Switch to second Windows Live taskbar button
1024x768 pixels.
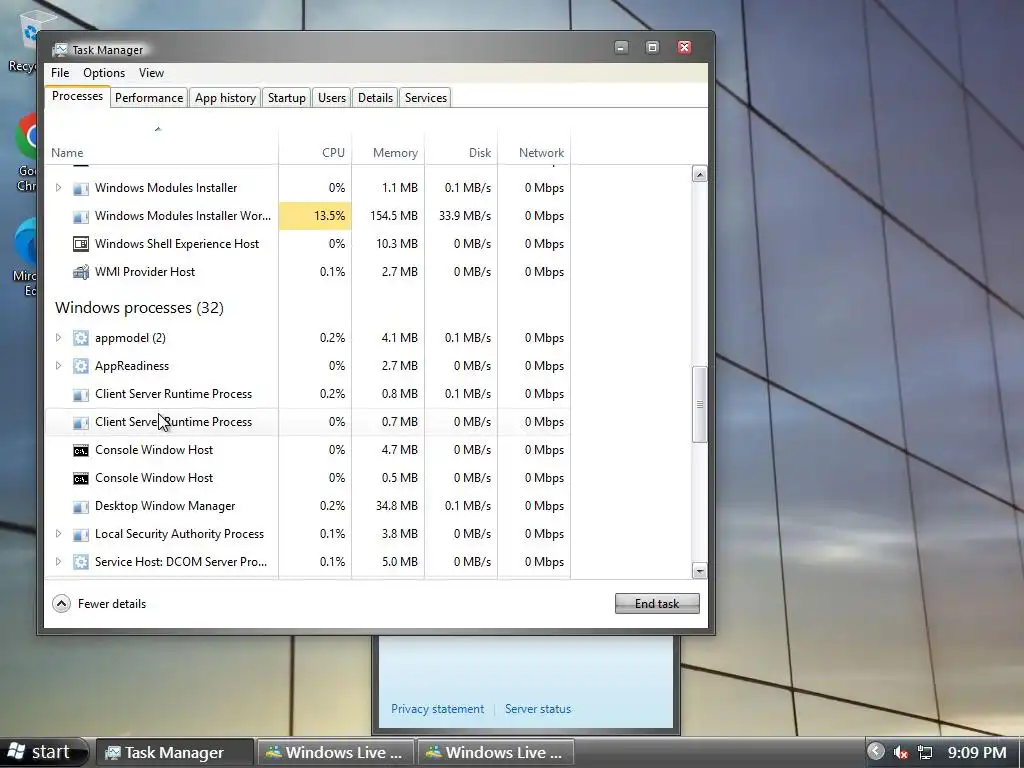[x=496, y=752]
